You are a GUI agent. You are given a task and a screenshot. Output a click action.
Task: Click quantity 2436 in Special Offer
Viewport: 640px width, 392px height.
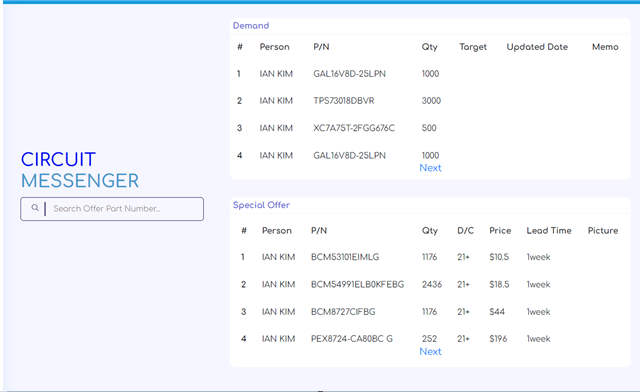432,285
